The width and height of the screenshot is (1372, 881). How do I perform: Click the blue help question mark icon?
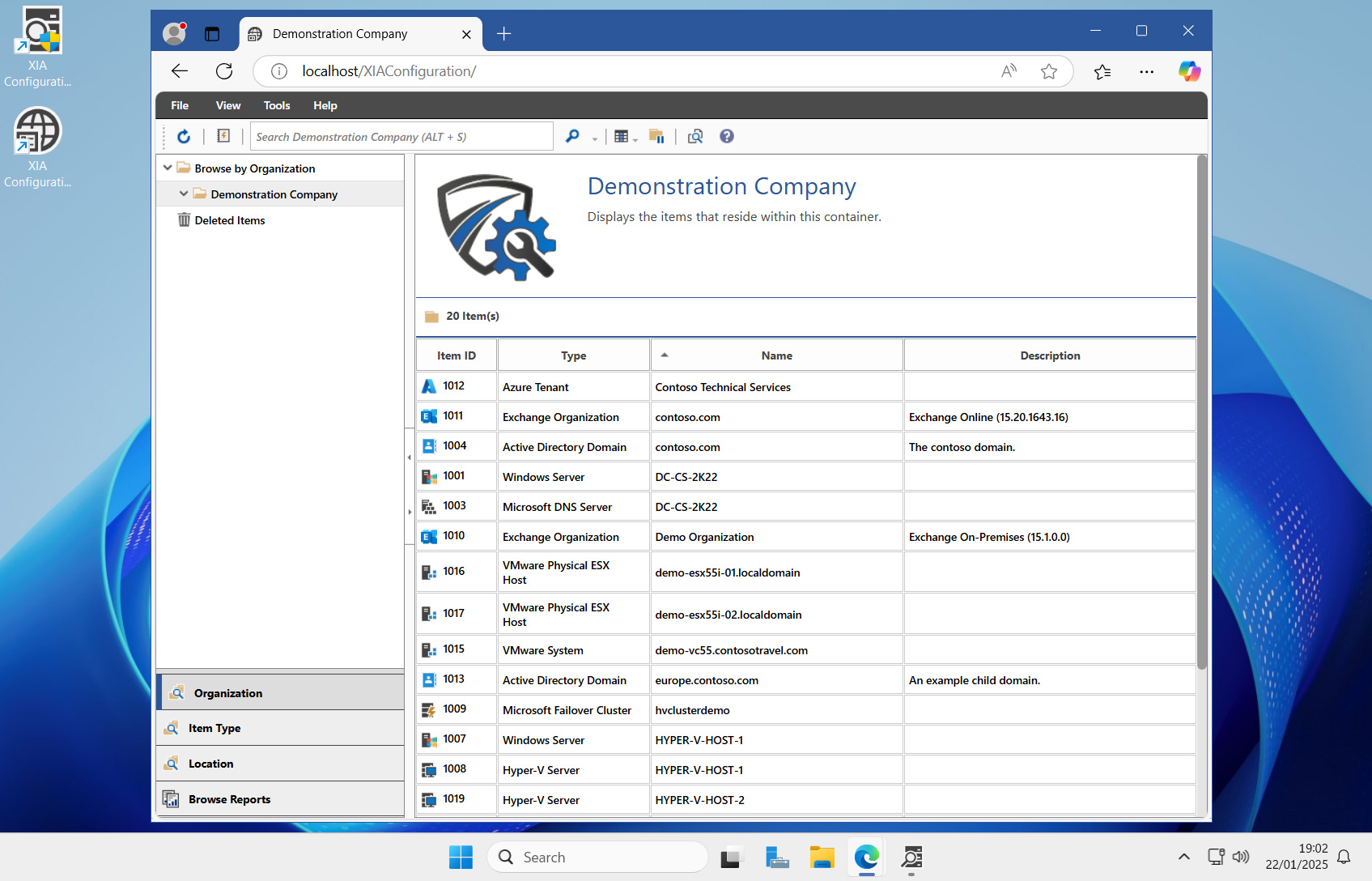coord(726,137)
